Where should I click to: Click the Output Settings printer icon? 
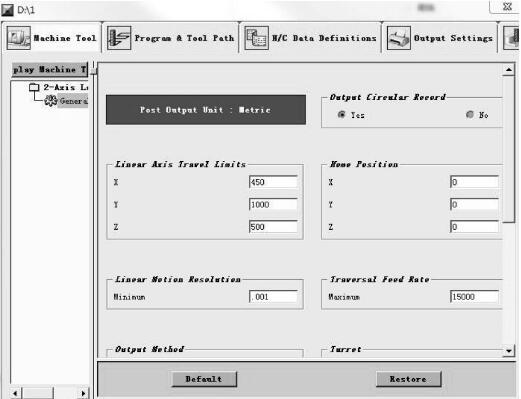click(398, 38)
